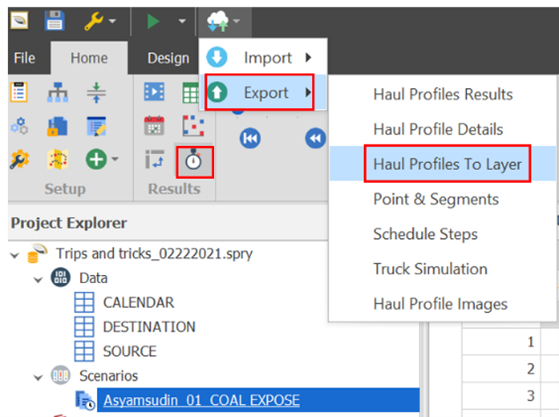Select Haul Profiles To Layer menu entry
Image resolution: width=559 pixels, height=417 pixels.
pyautogui.click(x=447, y=164)
